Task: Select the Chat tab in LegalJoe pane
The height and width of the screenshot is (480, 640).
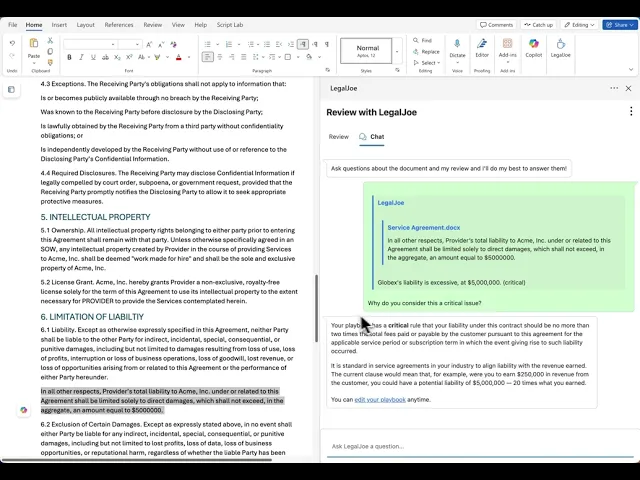Action: [372, 137]
